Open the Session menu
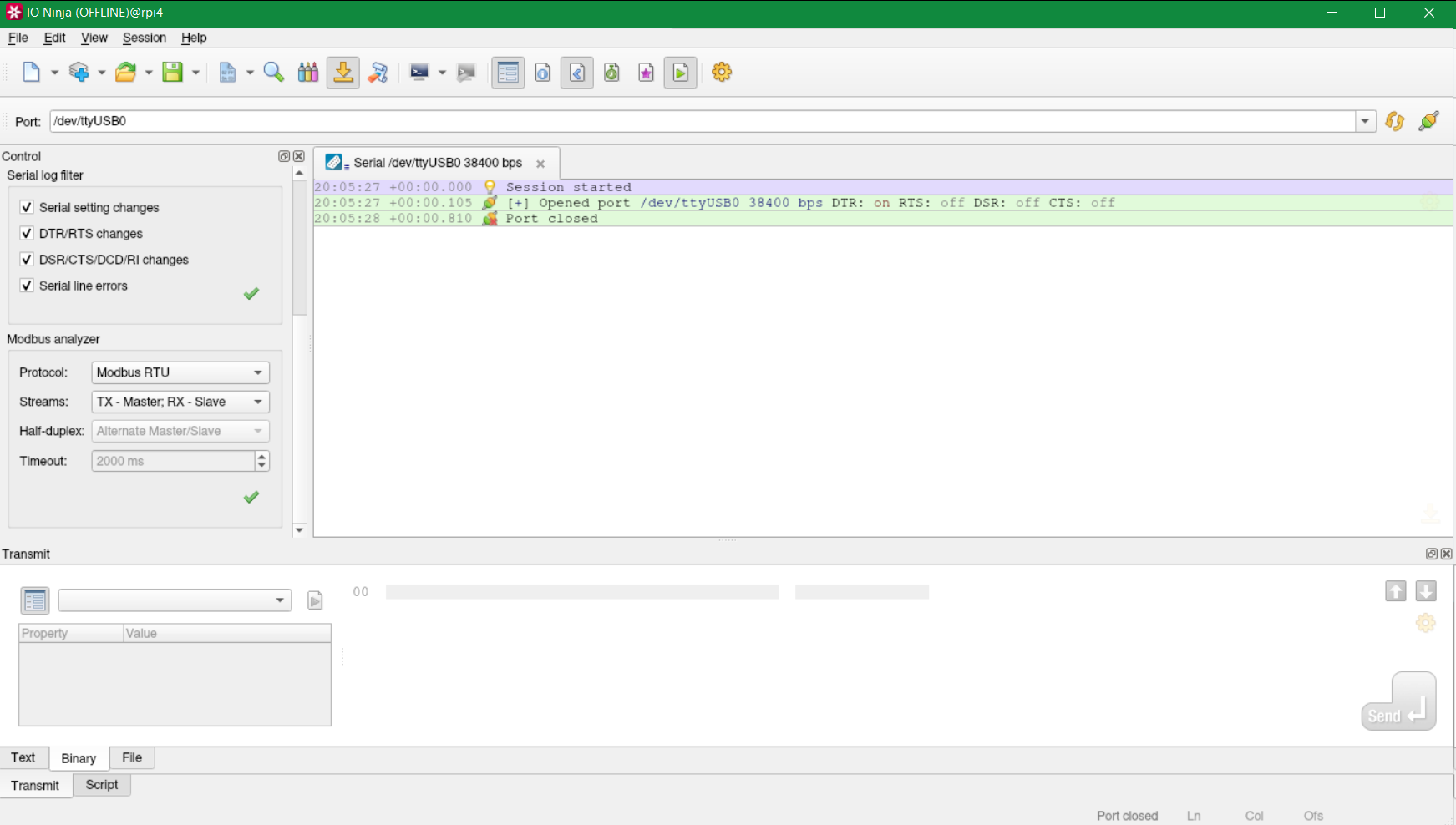The height and width of the screenshot is (825, 1456). click(x=145, y=38)
